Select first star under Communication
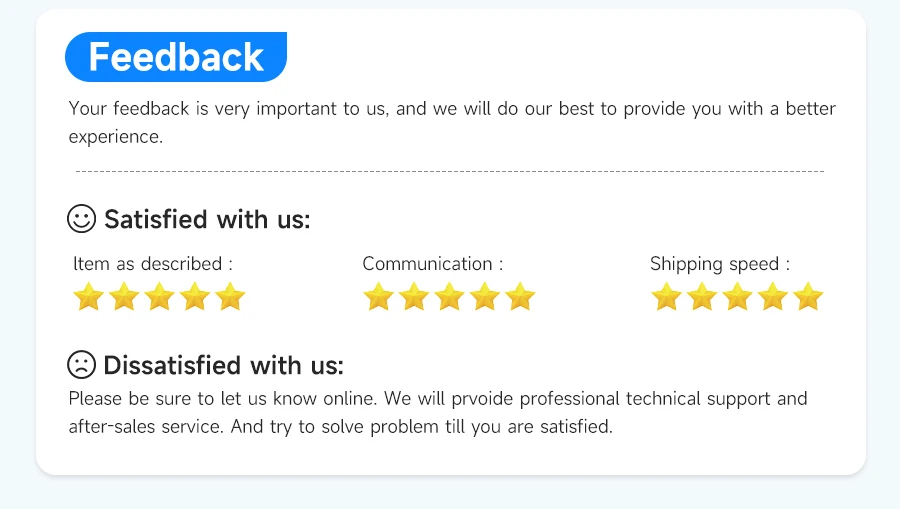 (x=378, y=297)
